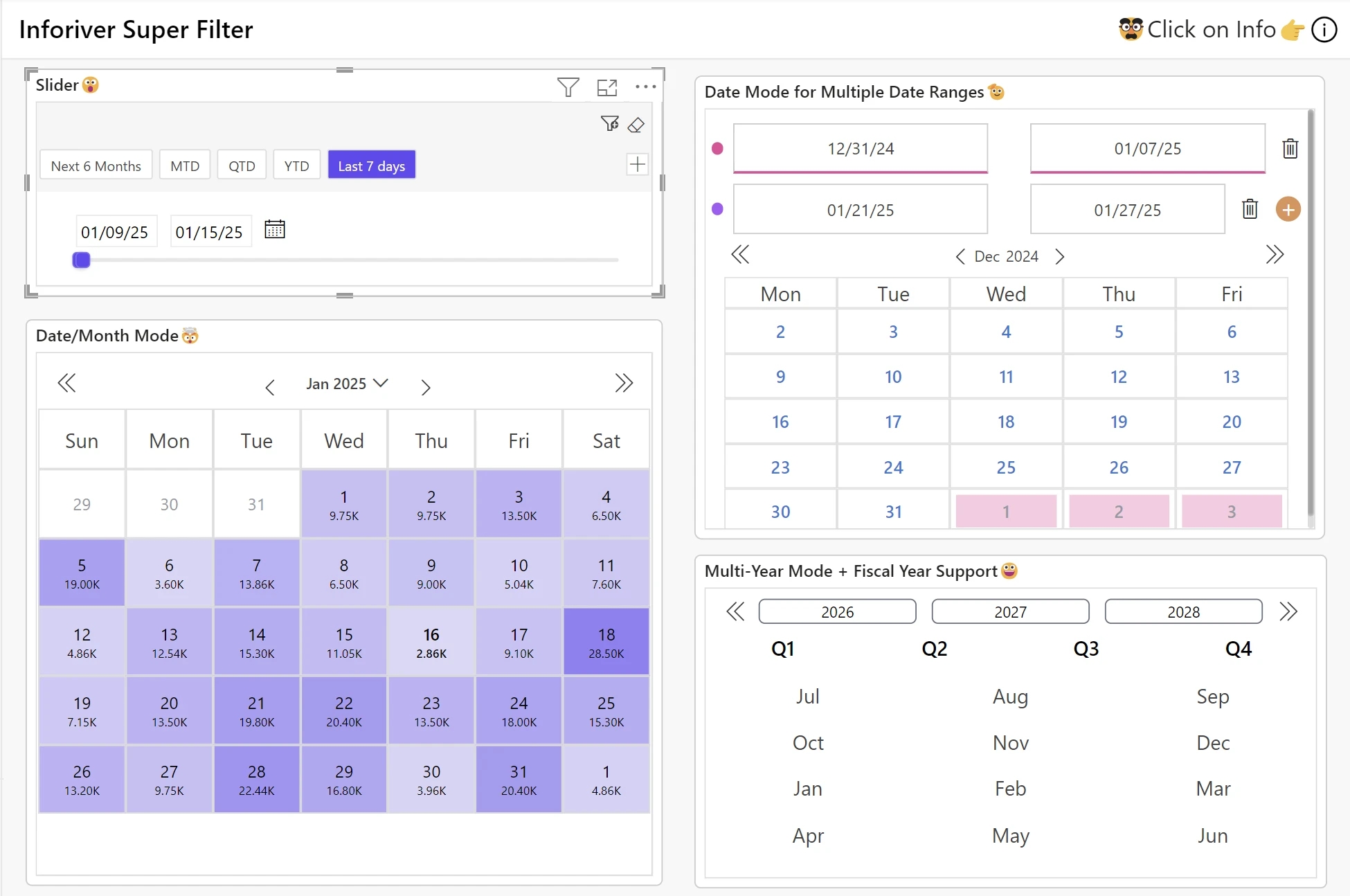The image size is (1350, 896).
Task: Select January 18 cell with 28.50K
Action: coord(606,642)
